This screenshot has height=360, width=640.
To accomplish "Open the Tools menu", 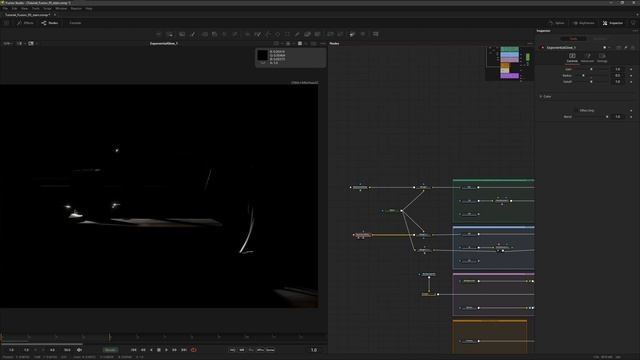I will pyautogui.click(x=36, y=8).
